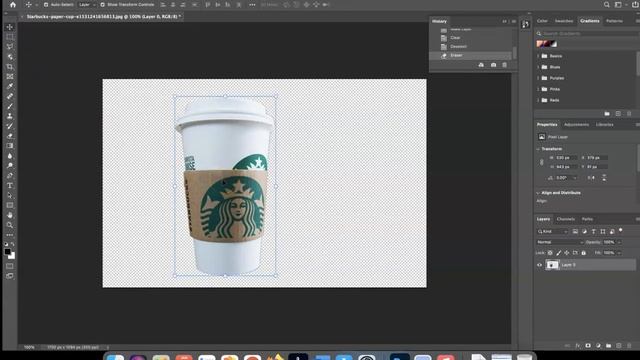Image resolution: width=640 pixels, height=360 pixels.
Task: Switch to the Patterns tab
Action: click(x=614, y=21)
